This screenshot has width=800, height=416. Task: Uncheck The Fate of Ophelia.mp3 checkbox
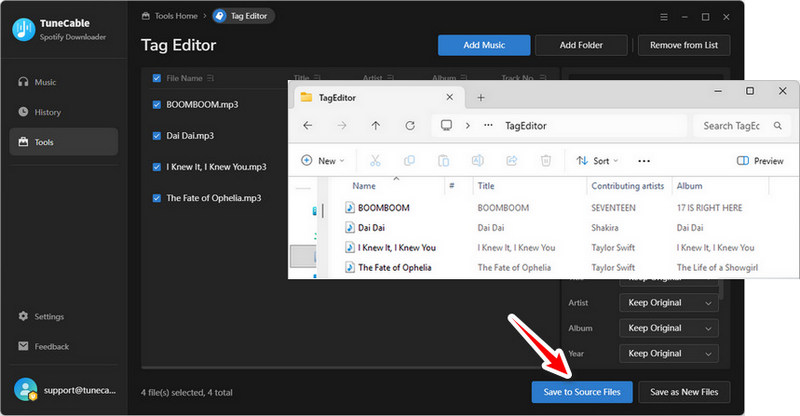(x=157, y=198)
